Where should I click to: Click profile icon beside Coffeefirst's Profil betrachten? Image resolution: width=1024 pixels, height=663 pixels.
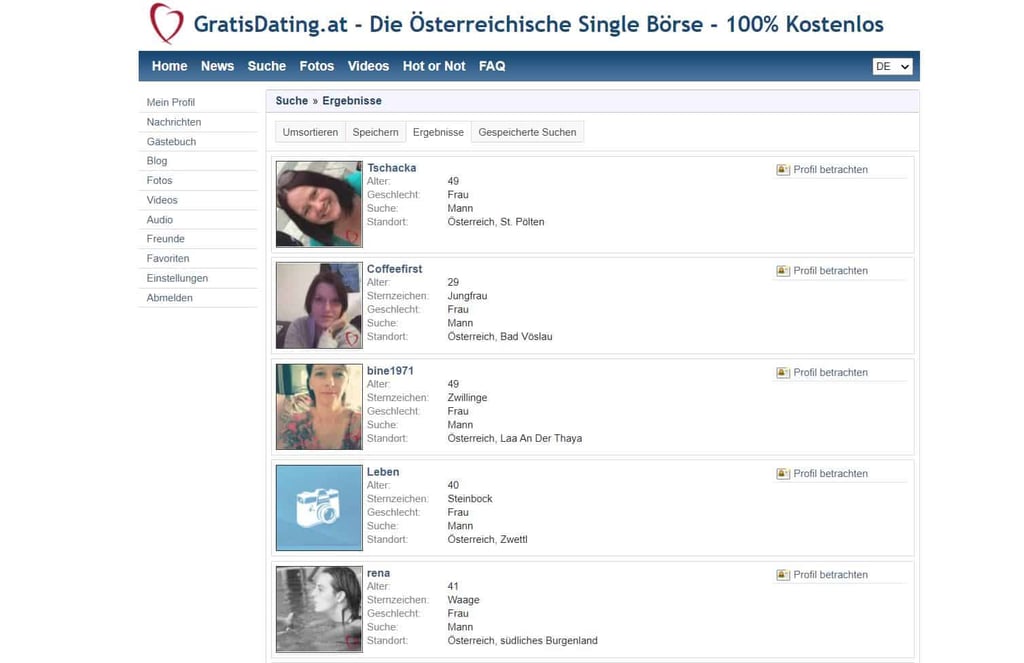click(783, 271)
